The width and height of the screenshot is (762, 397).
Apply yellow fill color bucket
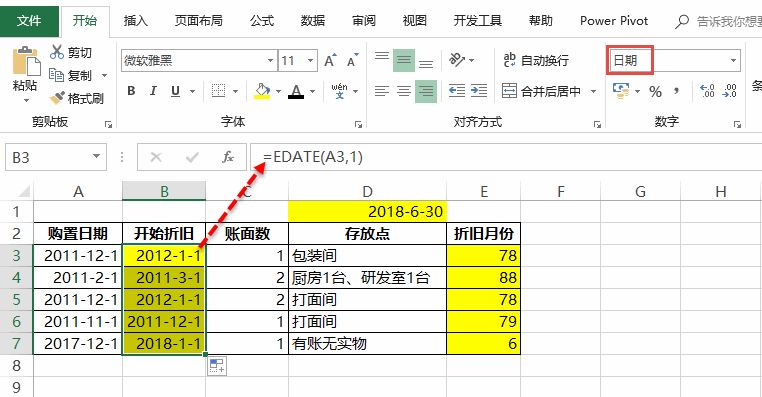tap(262, 91)
